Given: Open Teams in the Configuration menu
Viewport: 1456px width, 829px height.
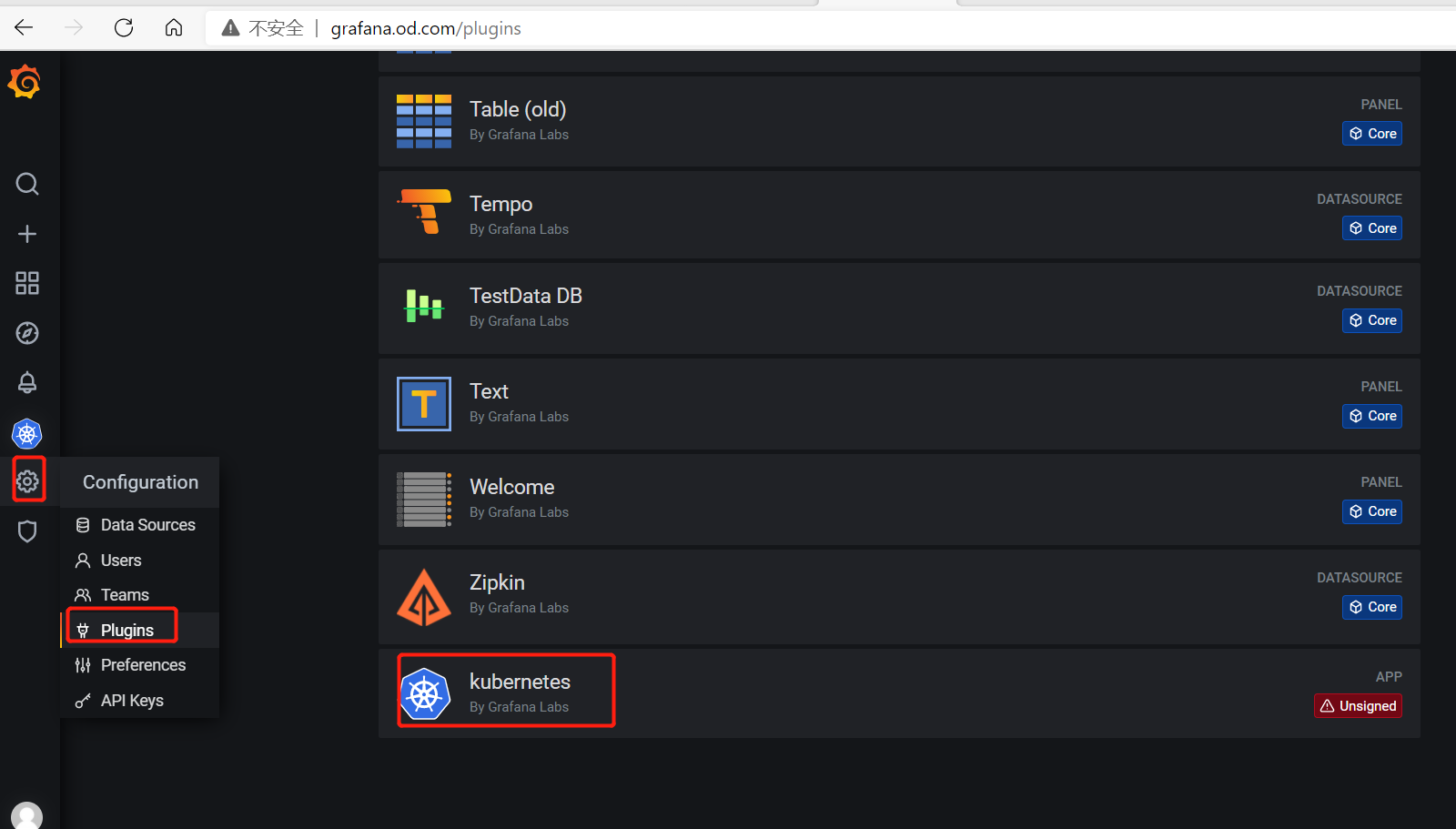Looking at the screenshot, I should (x=140, y=595).
